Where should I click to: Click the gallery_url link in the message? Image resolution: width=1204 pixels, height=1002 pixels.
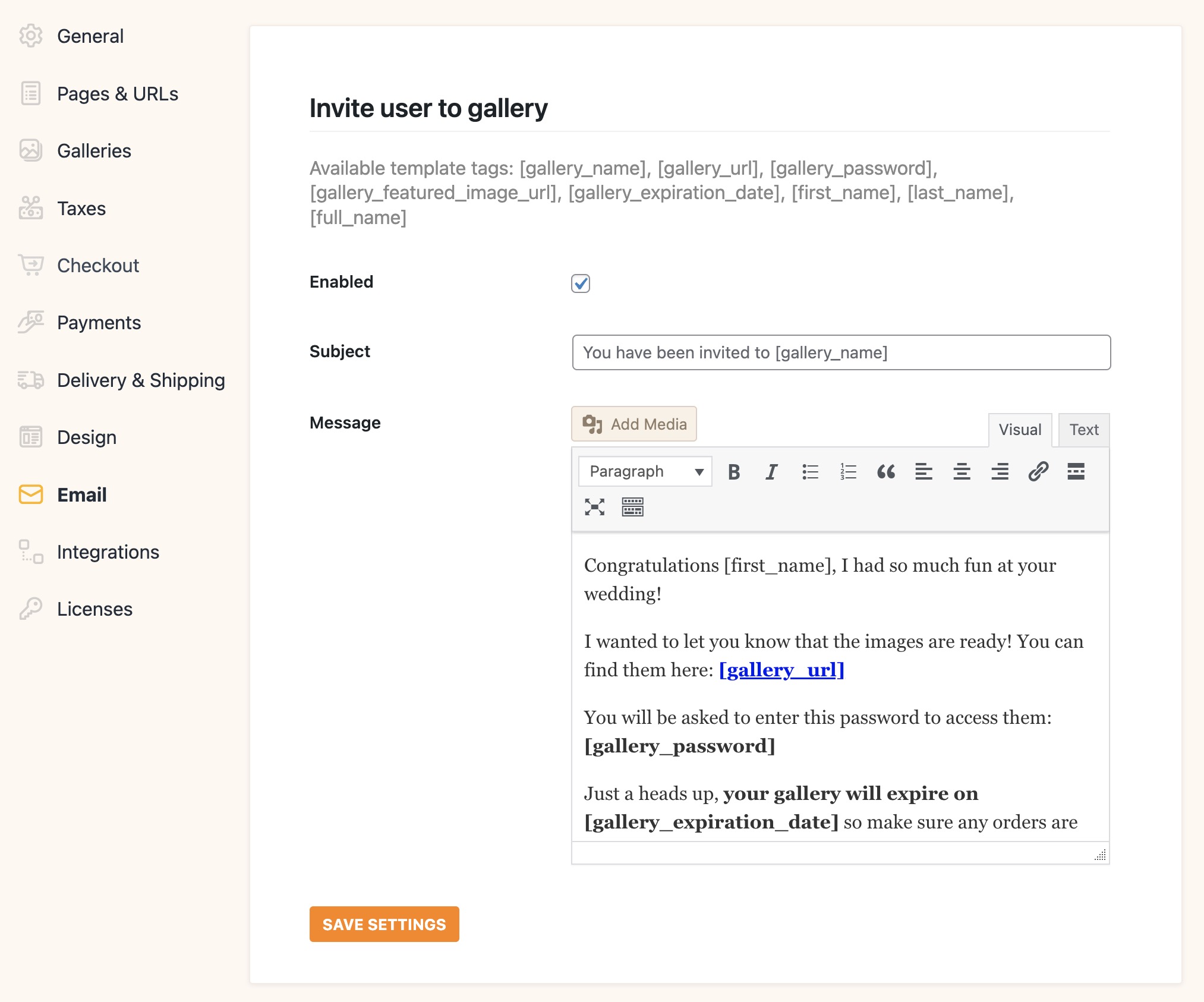click(781, 670)
